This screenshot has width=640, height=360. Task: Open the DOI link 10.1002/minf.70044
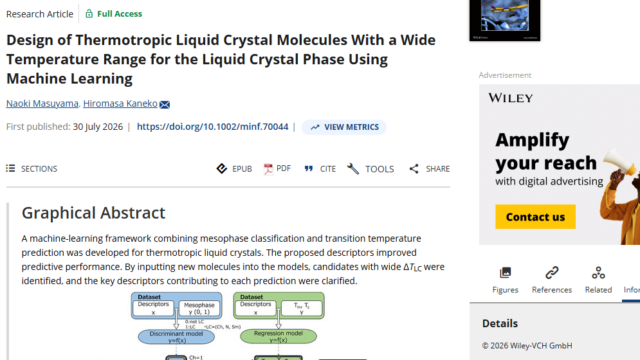pos(212,127)
